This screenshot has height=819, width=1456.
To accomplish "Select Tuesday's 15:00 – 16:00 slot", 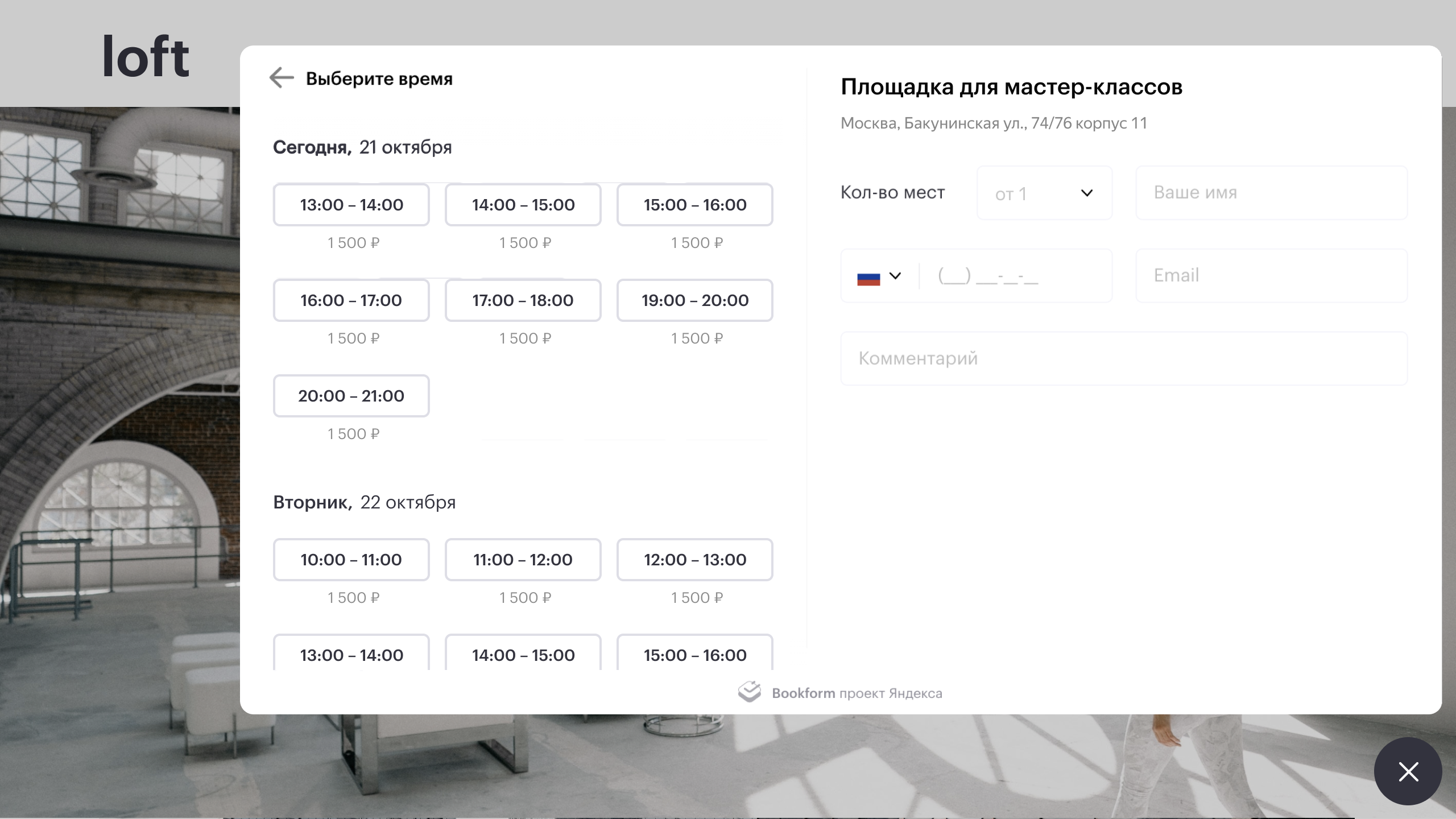I will click(x=695, y=653).
